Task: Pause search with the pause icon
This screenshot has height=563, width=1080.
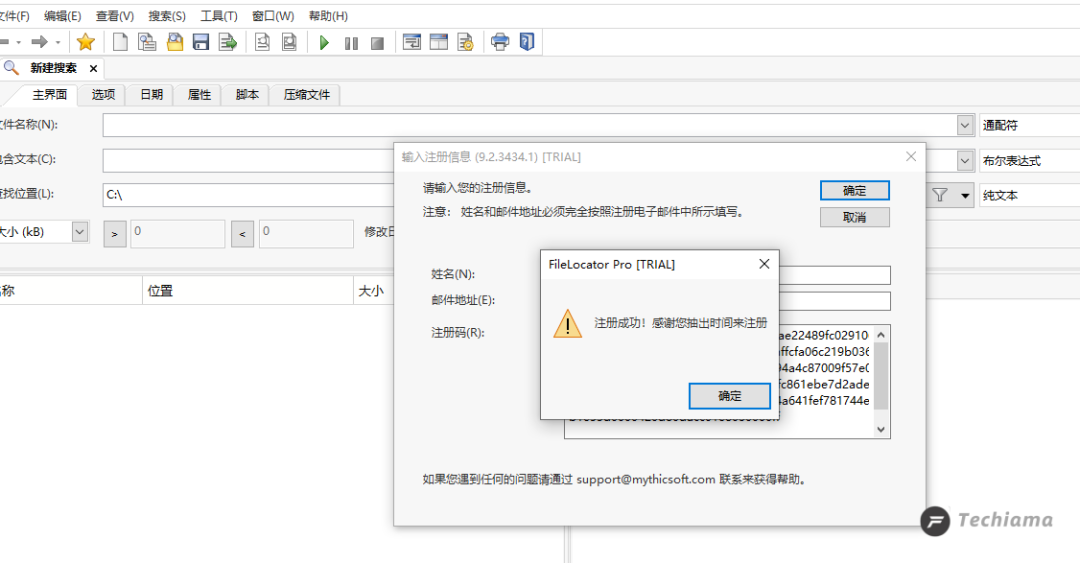Action: tap(351, 43)
